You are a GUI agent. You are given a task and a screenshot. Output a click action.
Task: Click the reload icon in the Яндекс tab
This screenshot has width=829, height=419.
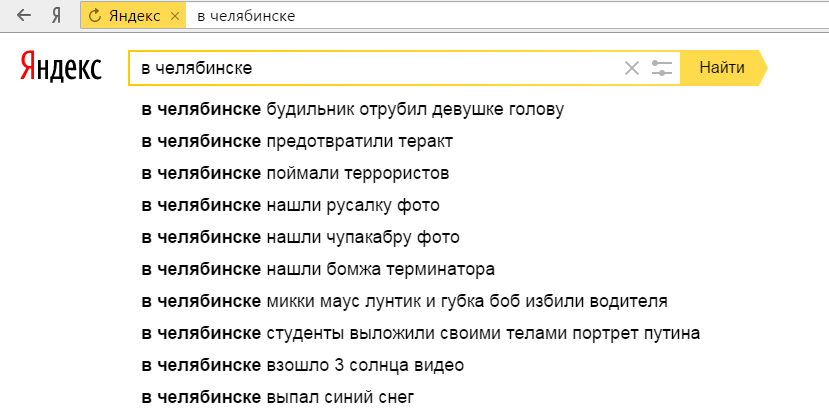point(95,16)
